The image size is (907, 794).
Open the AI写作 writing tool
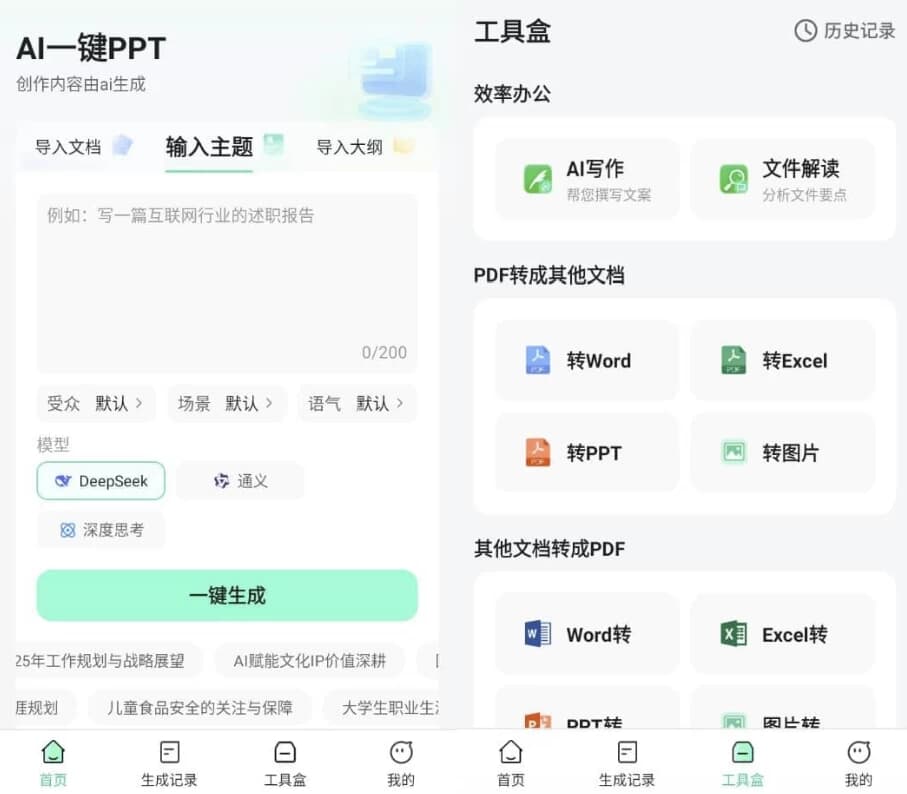(x=586, y=178)
